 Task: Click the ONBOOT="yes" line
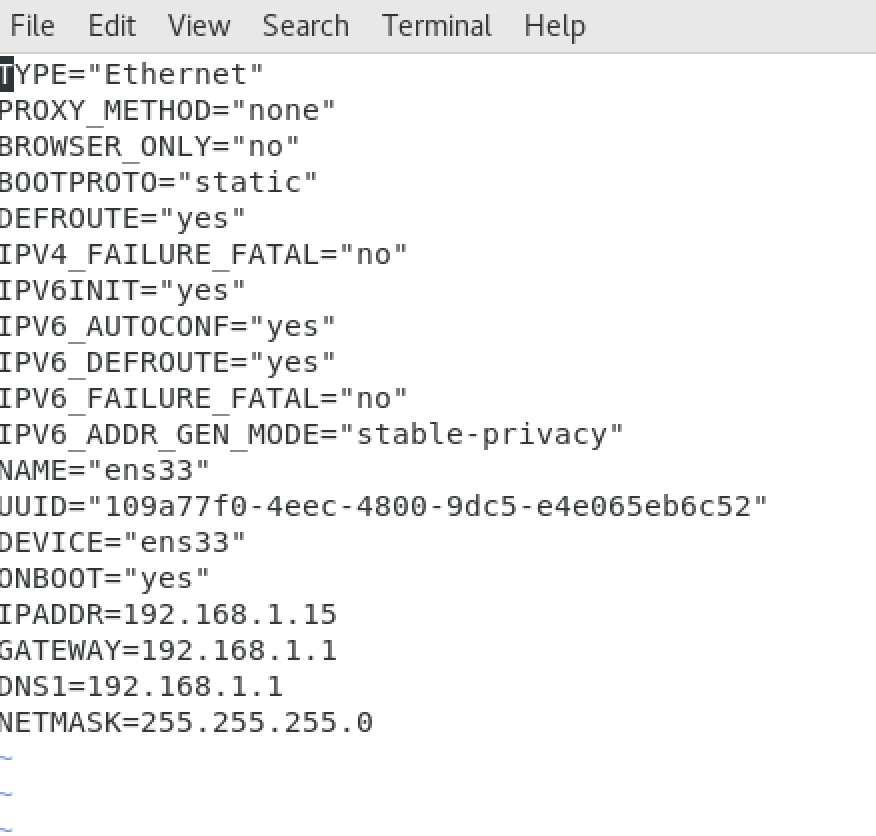click(x=104, y=579)
